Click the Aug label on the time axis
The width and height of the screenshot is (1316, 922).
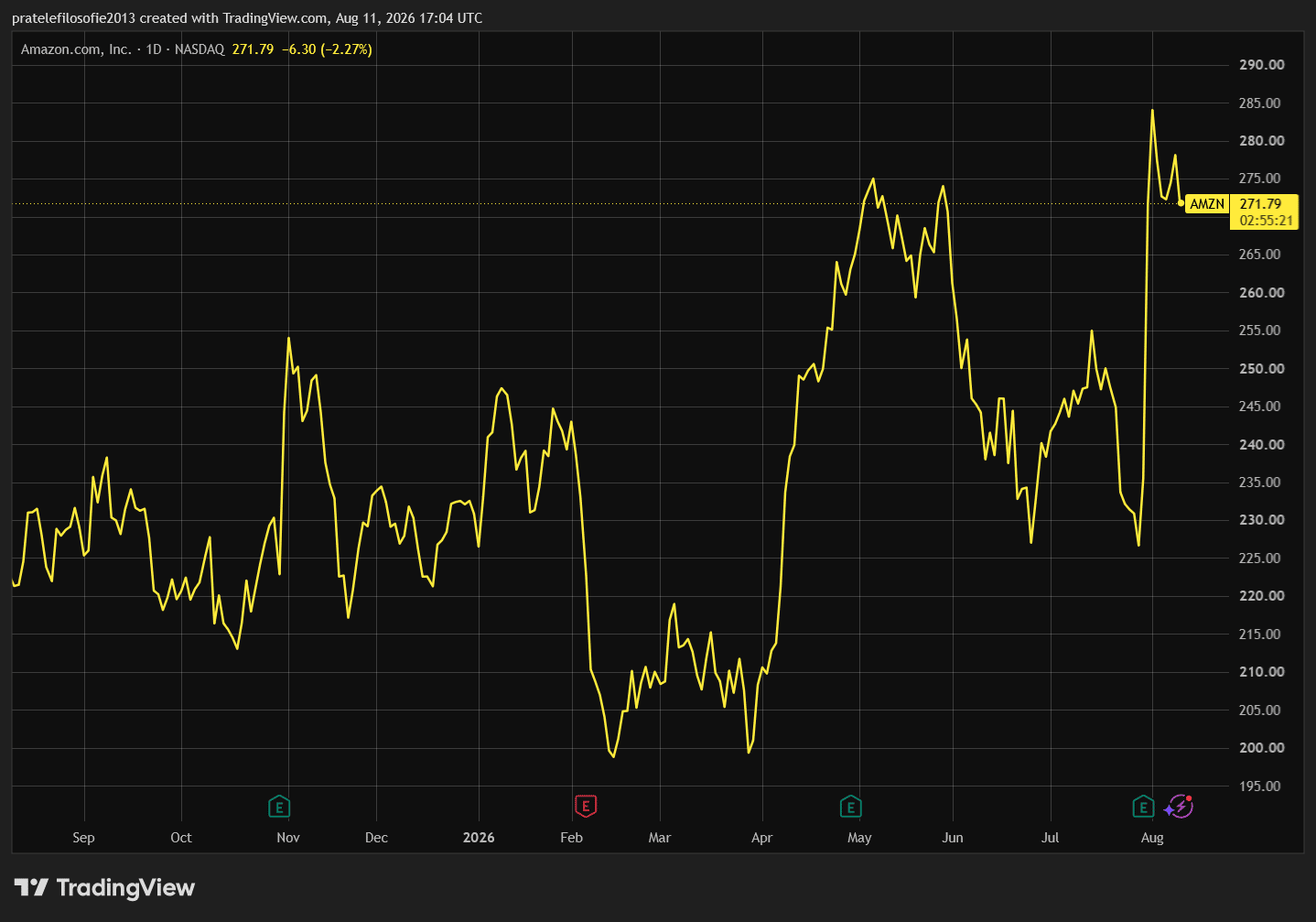(x=1152, y=838)
